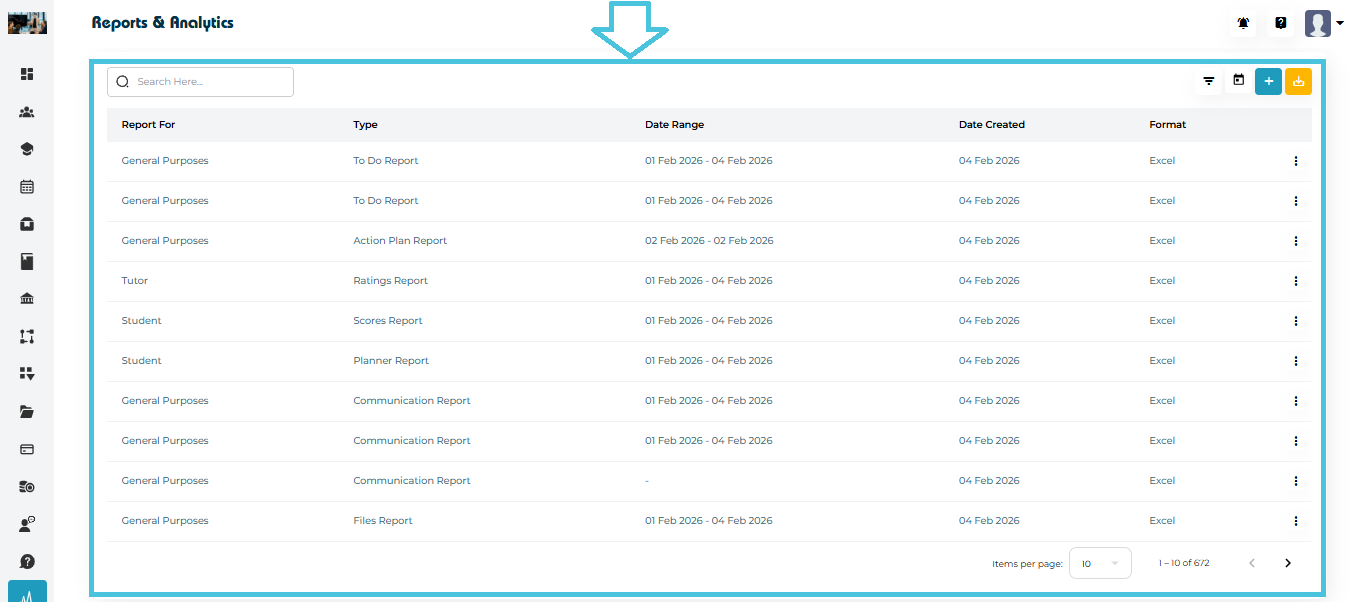Open the calendar date filter icon
This screenshot has height=602, width=1360.
[x=1238, y=81]
